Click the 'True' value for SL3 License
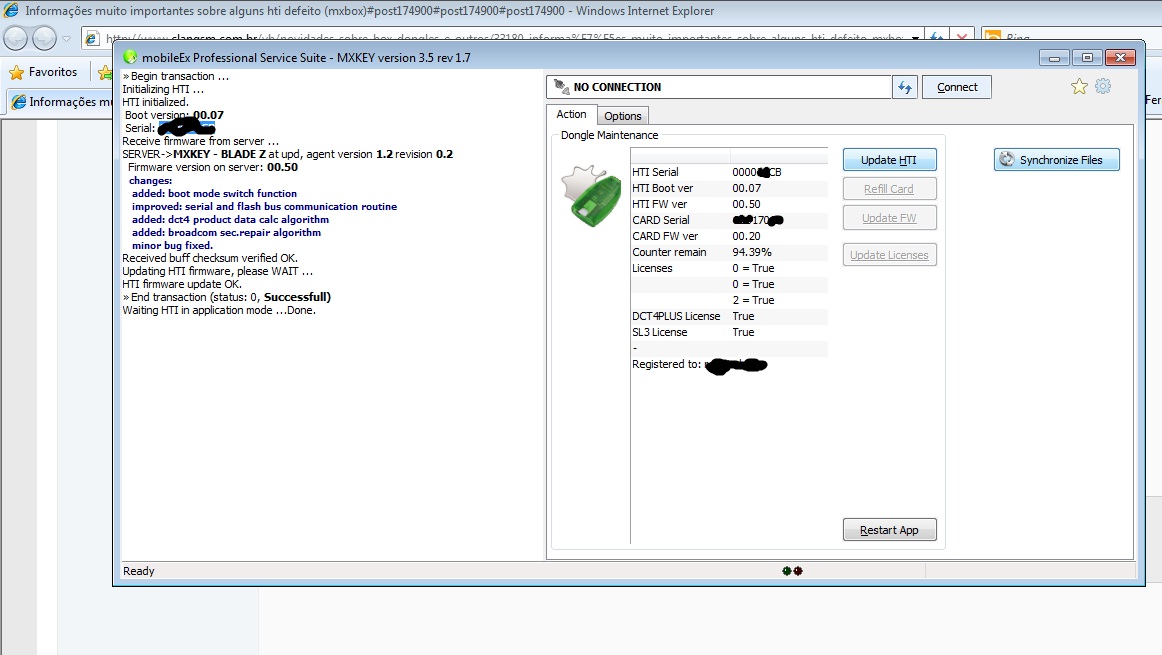The height and width of the screenshot is (655, 1162). 743,332
